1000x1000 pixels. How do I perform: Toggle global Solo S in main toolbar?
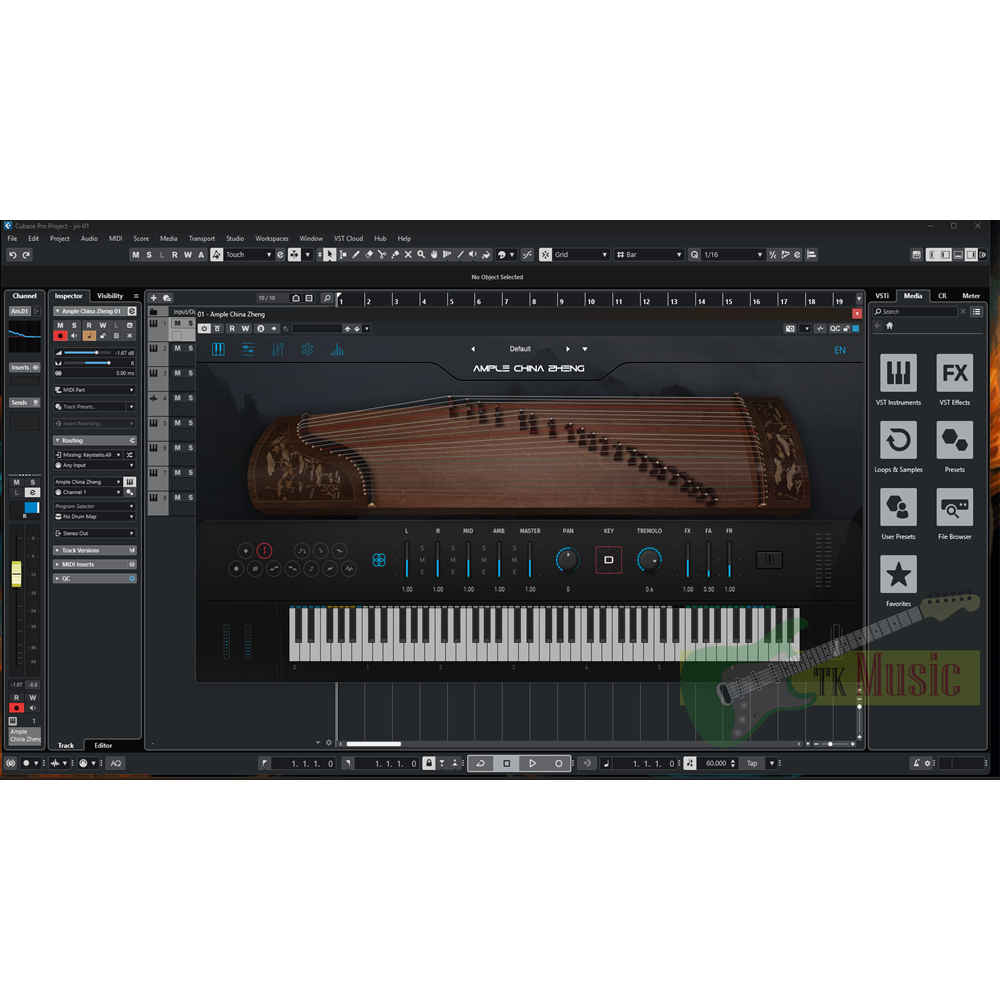[149, 254]
